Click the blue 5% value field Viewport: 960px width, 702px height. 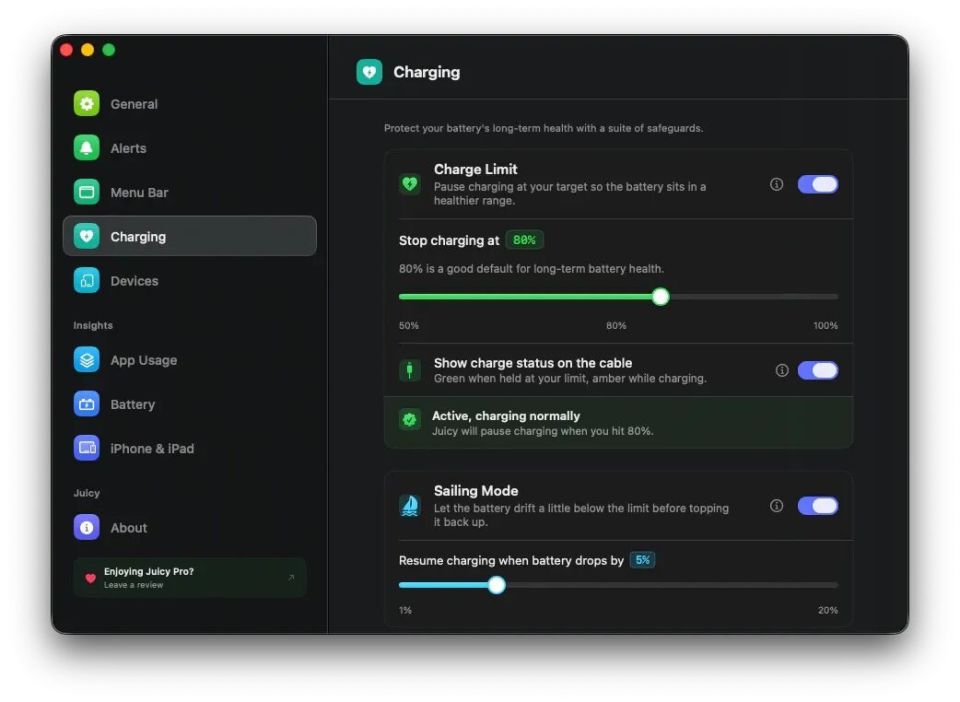[x=642, y=559]
